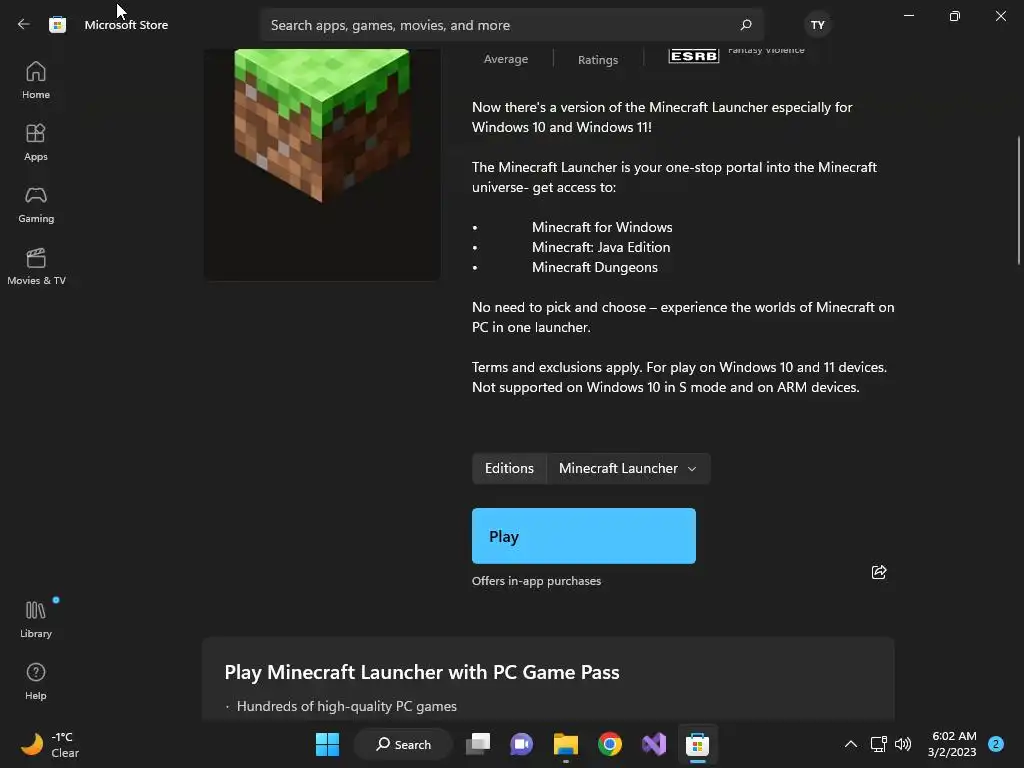Open the TY account profile

tap(818, 25)
